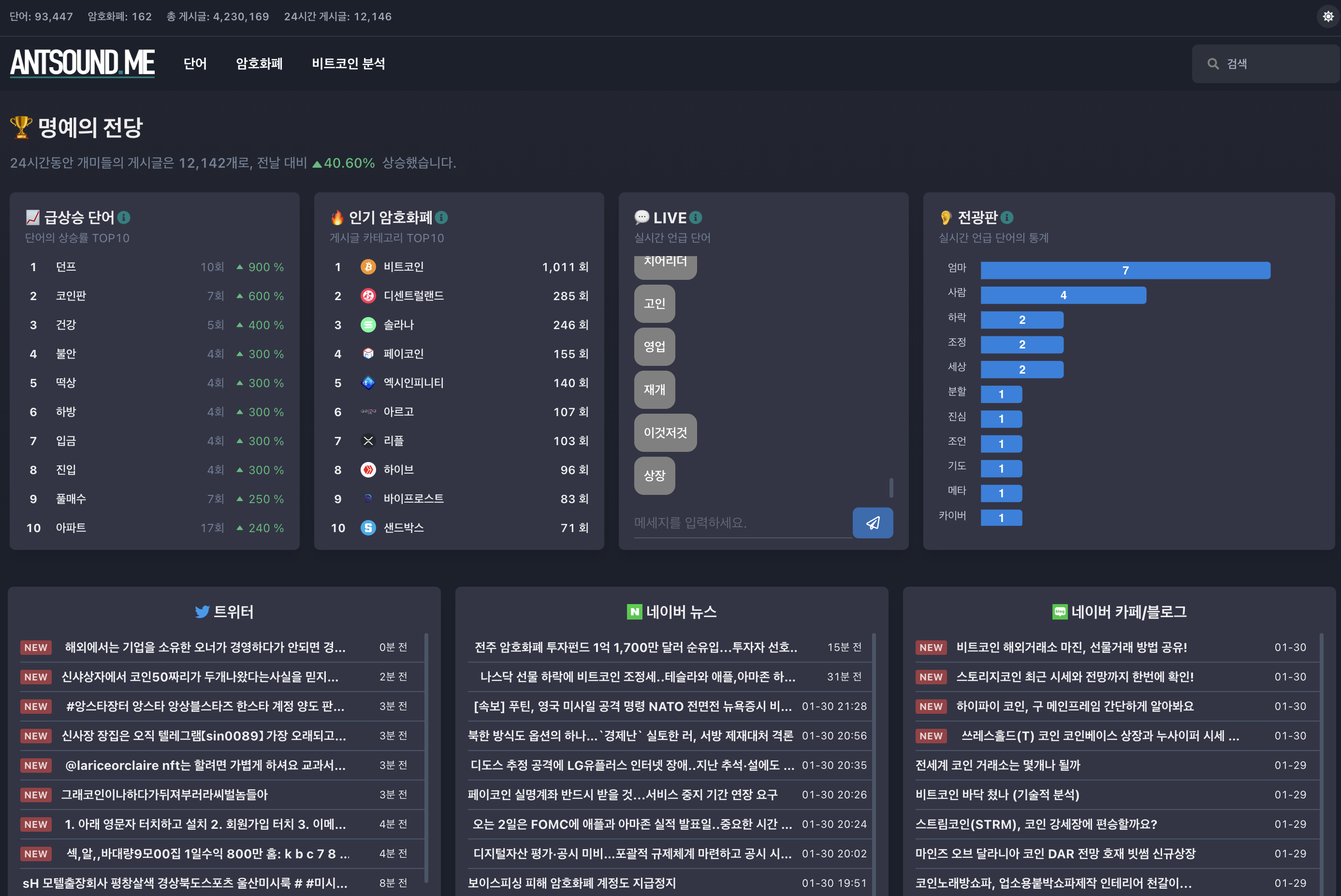This screenshot has height=896, width=1341.
Task: Send message with paper plane button
Action: tap(873, 523)
